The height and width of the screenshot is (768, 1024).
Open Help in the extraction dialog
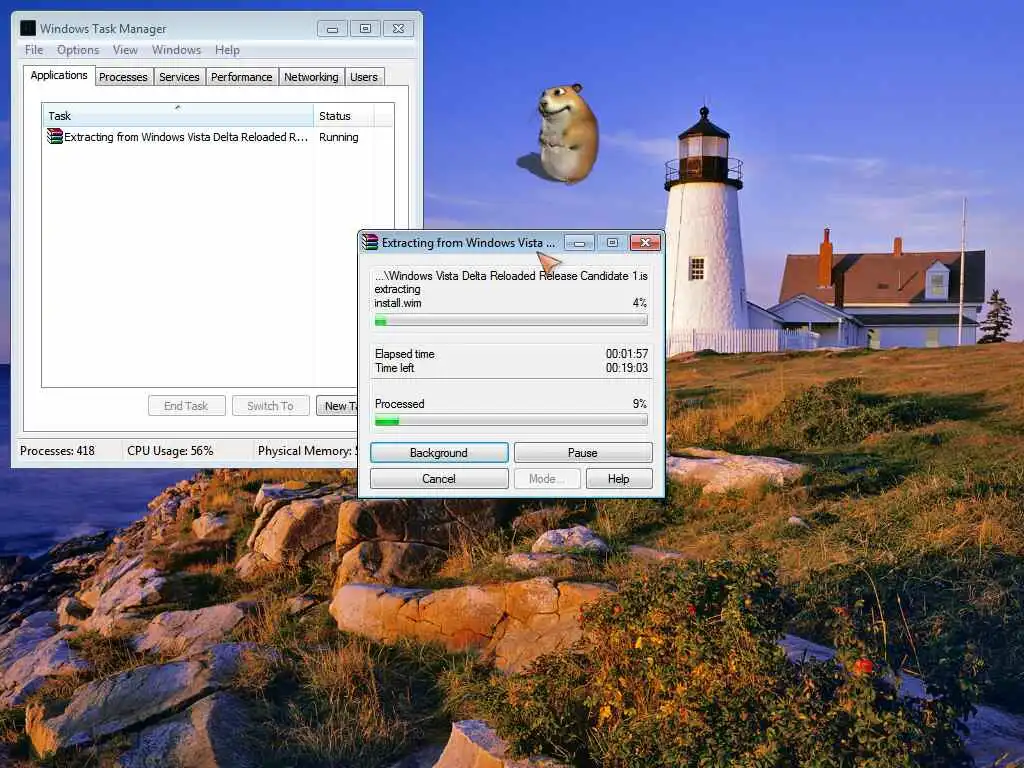618,479
